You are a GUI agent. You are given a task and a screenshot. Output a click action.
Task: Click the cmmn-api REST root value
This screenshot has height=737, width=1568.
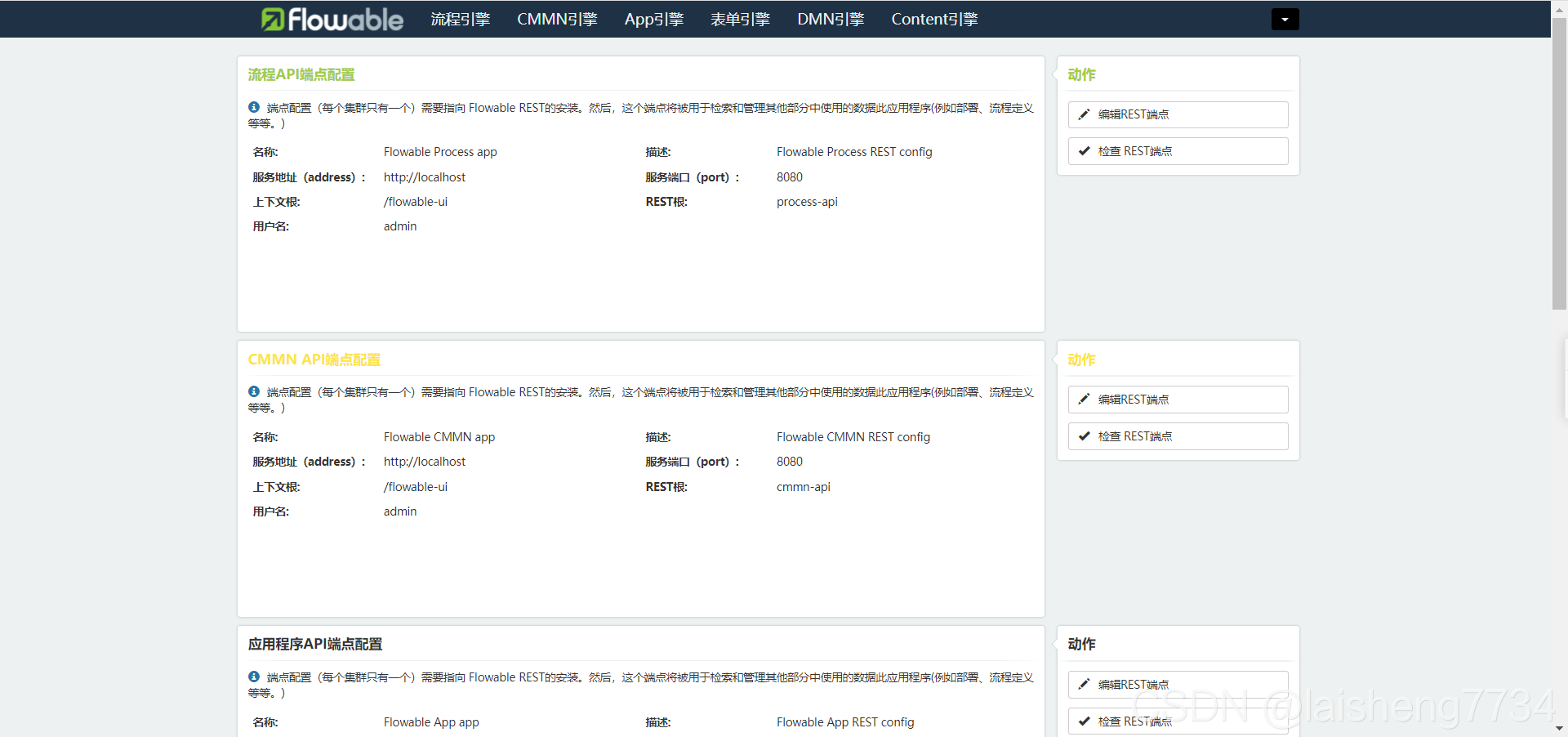pyautogui.click(x=804, y=487)
